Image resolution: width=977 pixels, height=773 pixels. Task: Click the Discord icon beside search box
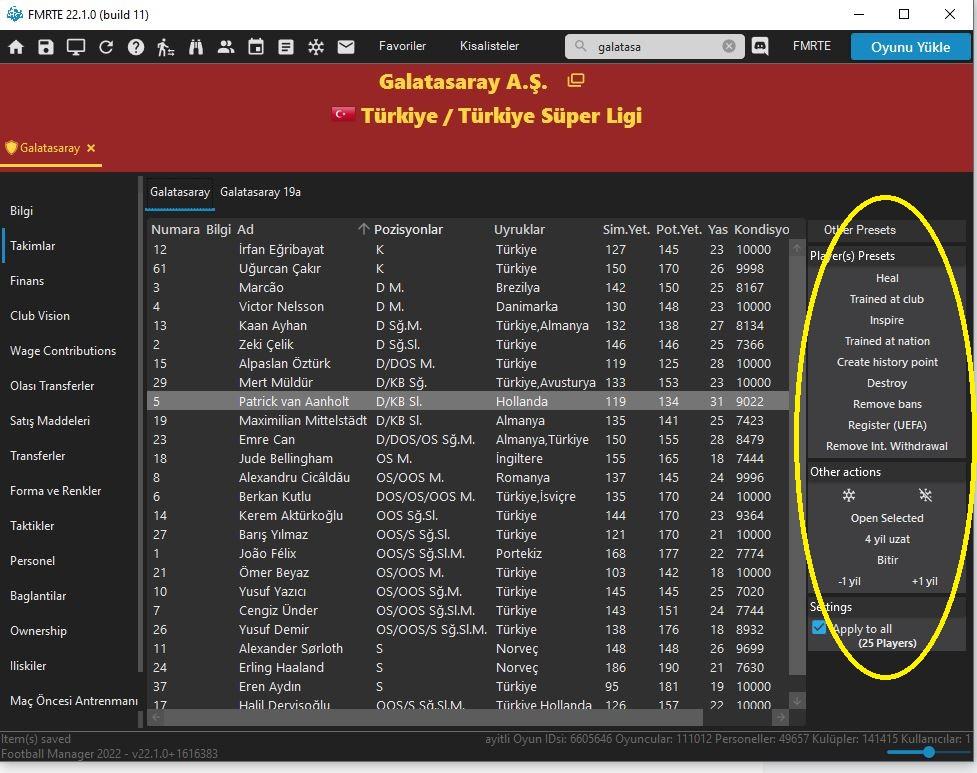click(759, 46)
